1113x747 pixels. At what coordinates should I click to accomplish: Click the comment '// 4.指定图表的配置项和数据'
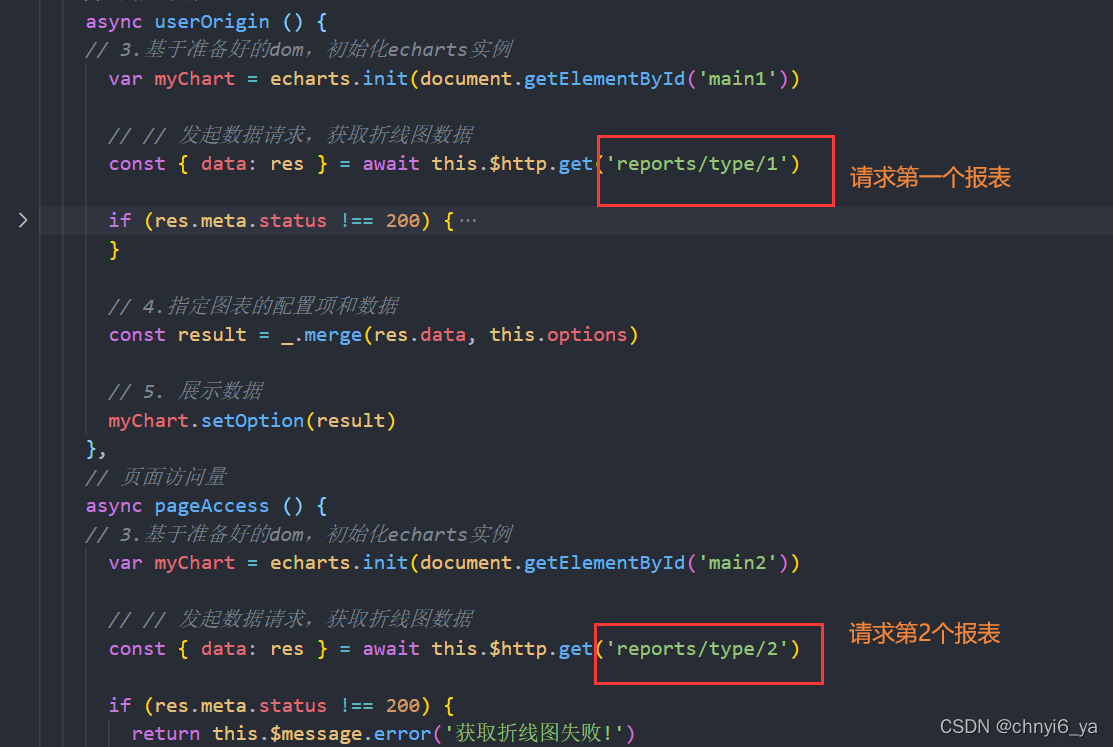253,306
